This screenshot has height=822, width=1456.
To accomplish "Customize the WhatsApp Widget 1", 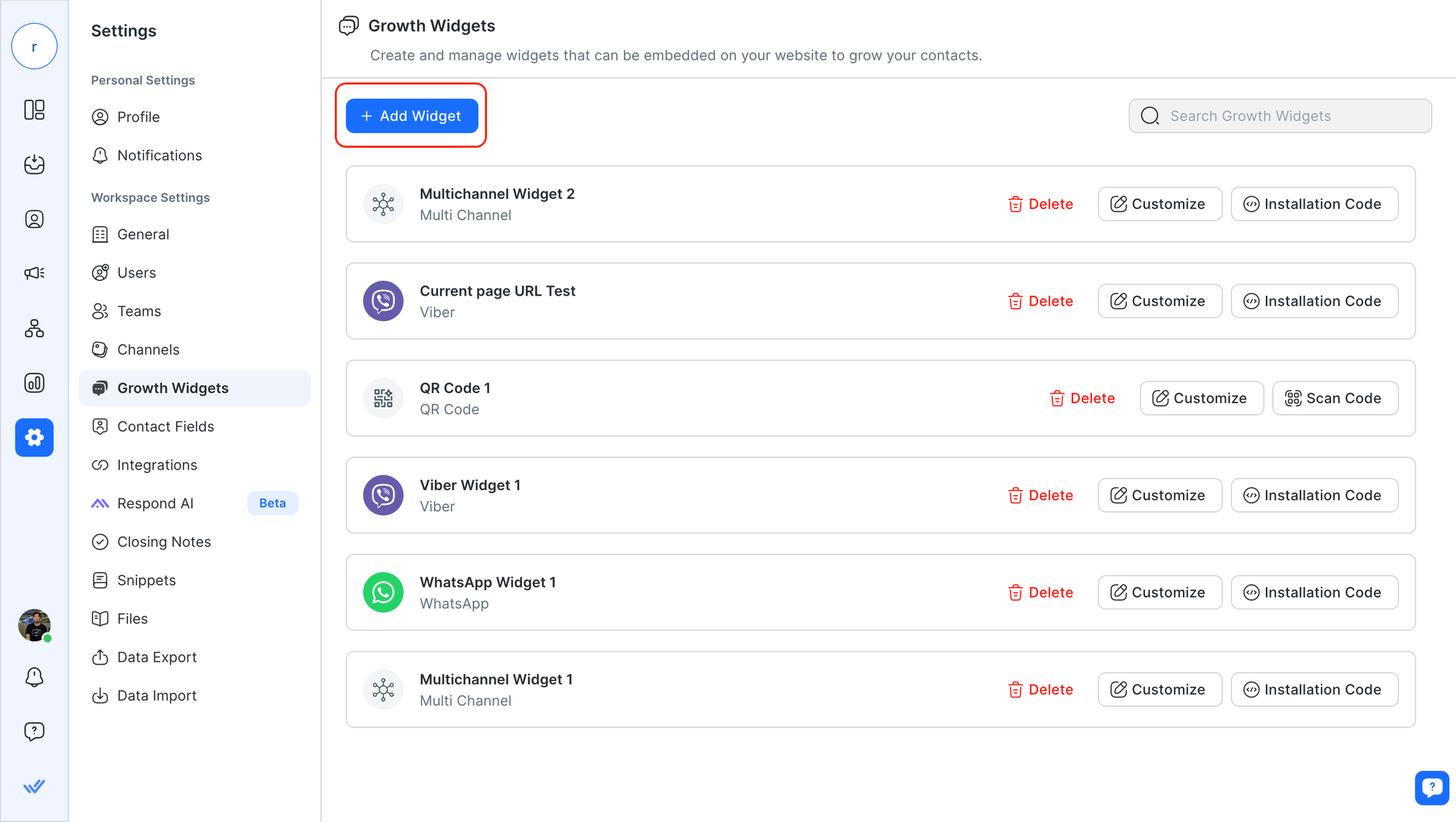I will coord(1159,593).
